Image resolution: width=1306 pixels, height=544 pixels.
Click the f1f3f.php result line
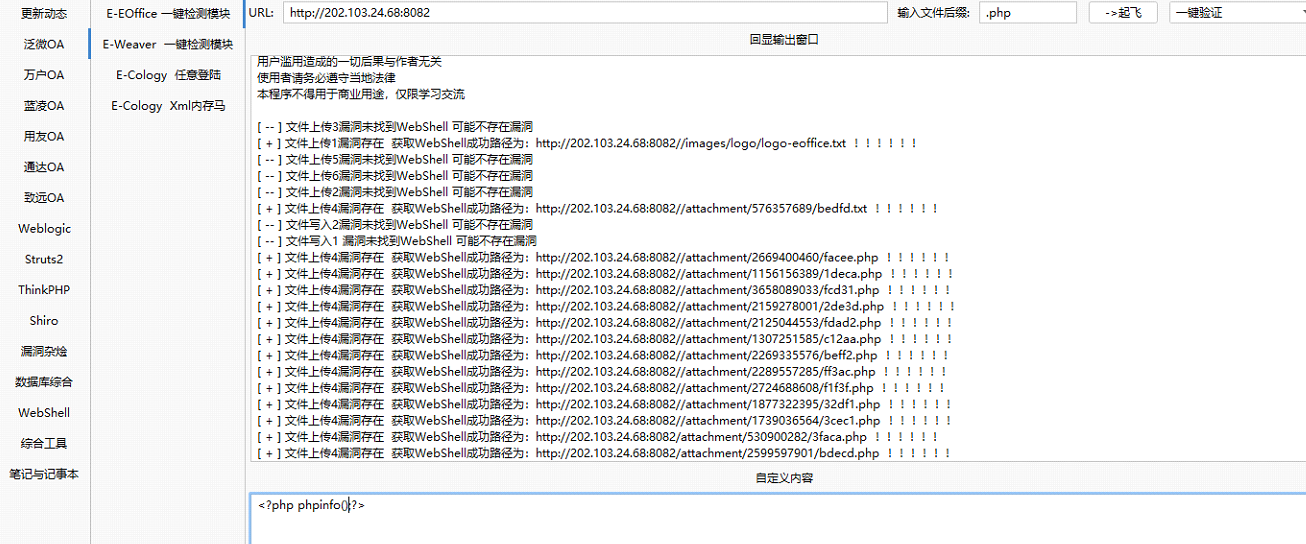point(600,388)
